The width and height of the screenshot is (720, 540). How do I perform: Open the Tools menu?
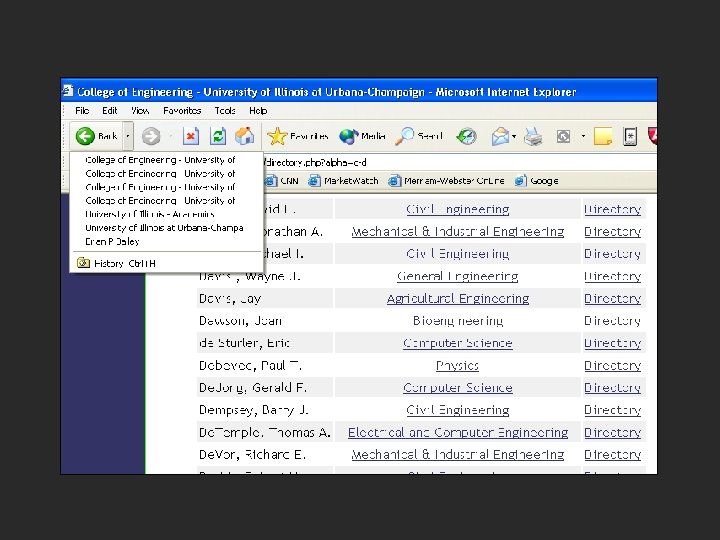tap(225, 111)
